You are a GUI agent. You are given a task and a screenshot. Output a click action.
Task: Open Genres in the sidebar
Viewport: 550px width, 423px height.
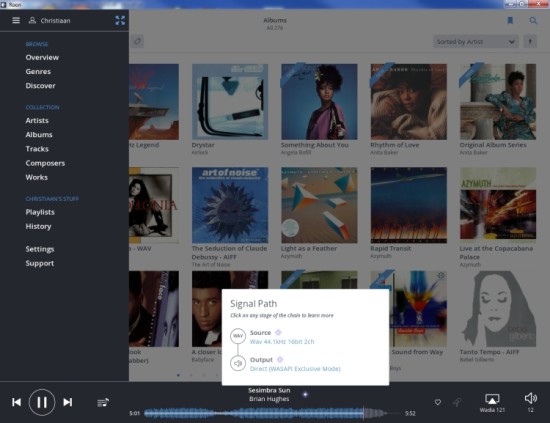click(x=38, y=72)
